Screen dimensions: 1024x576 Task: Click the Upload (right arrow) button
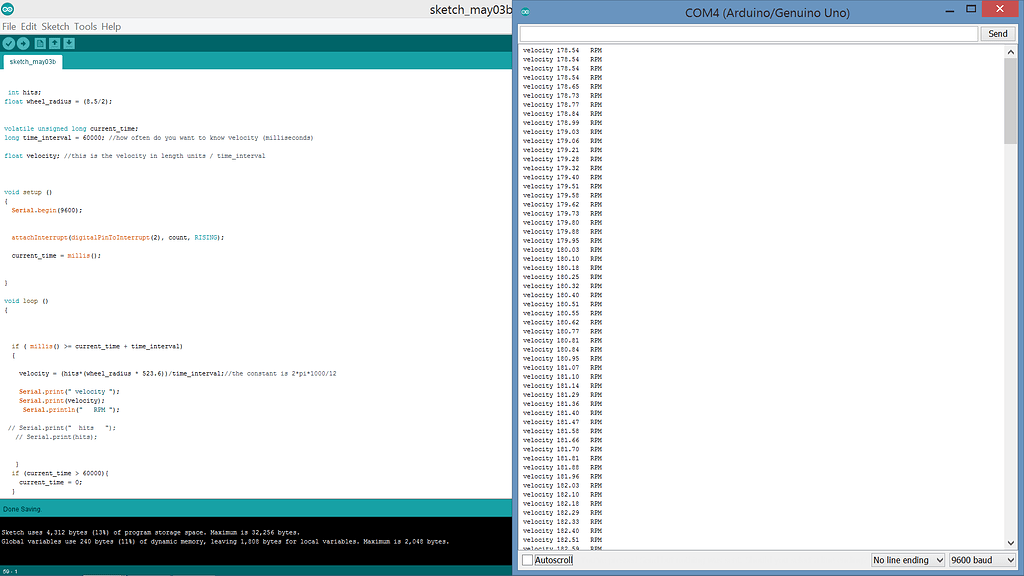(23, 43)
